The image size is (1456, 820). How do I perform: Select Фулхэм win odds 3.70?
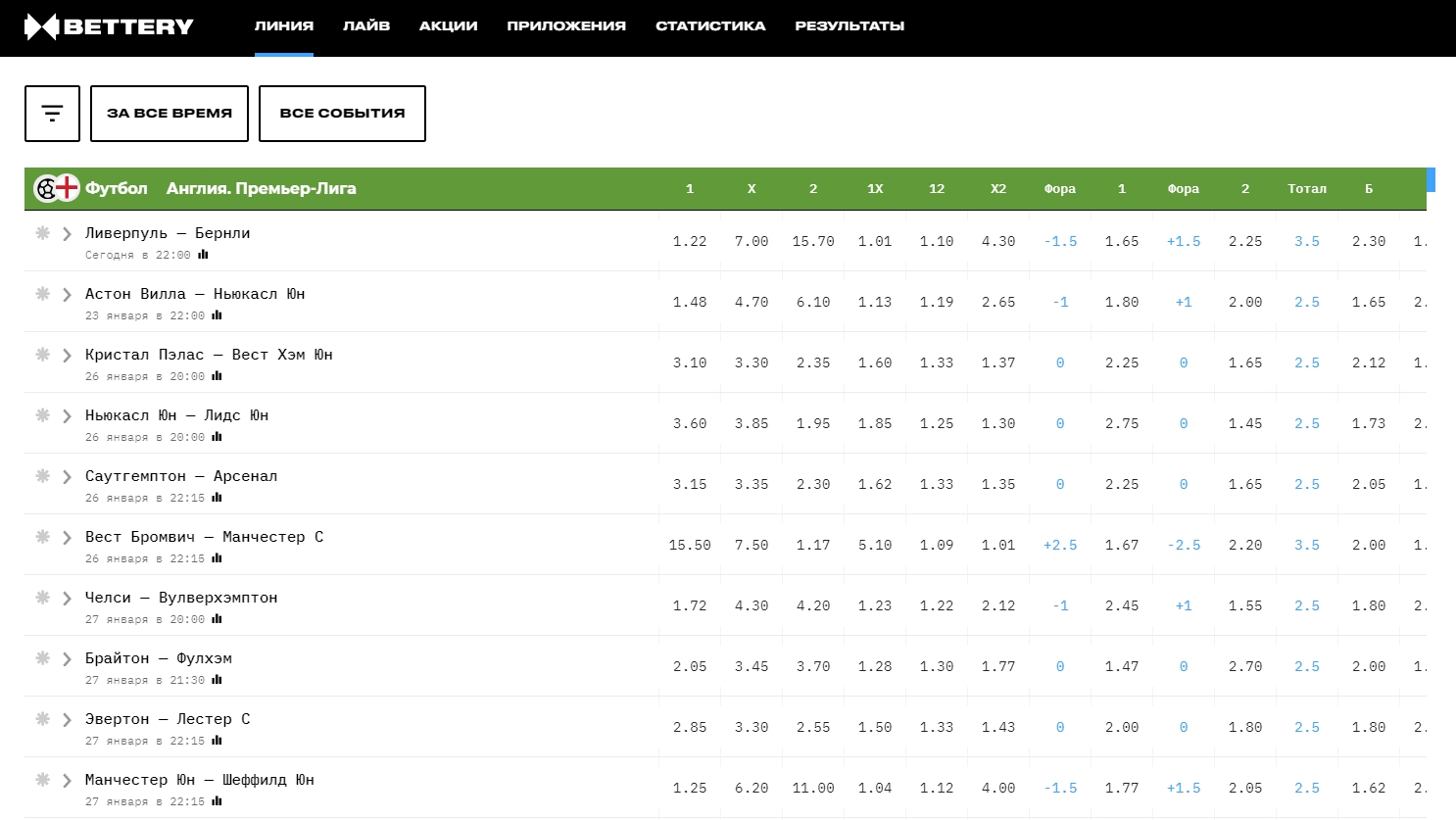[813, 666]
